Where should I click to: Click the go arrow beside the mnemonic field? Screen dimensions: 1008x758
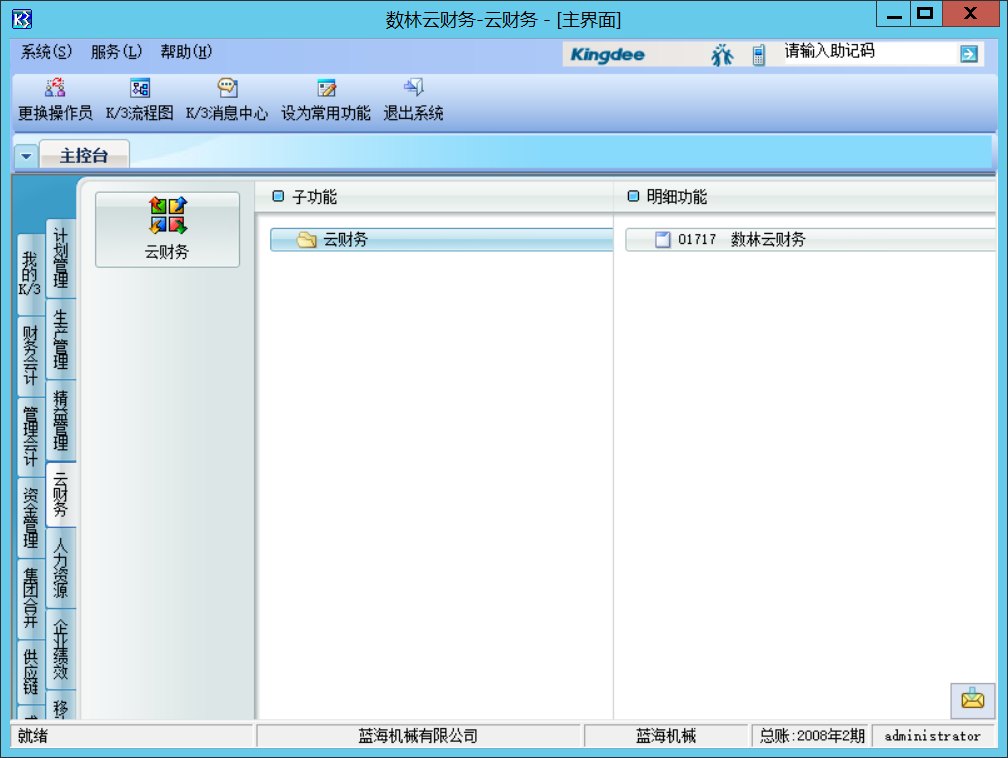pyautogui.click(x=968, y=54)
